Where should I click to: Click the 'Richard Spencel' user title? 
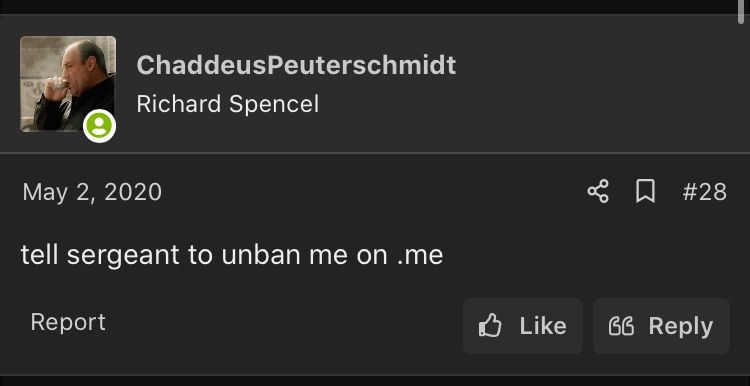coord(228,104)
